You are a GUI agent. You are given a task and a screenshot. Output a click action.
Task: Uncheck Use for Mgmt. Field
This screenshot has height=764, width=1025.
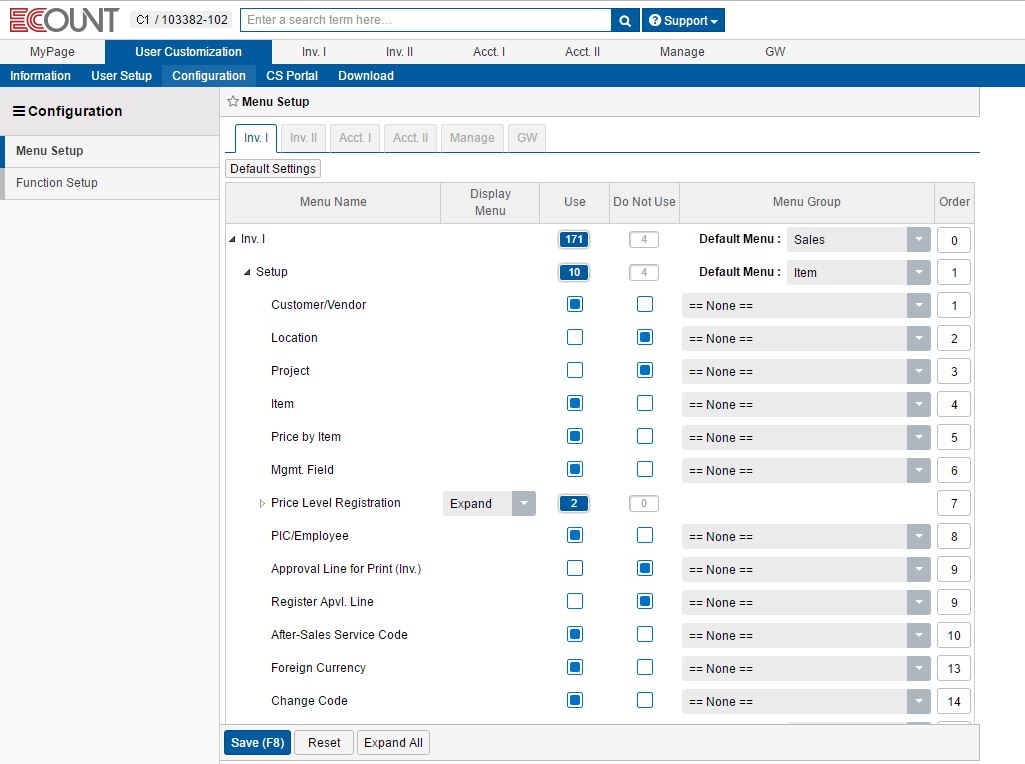575,469
